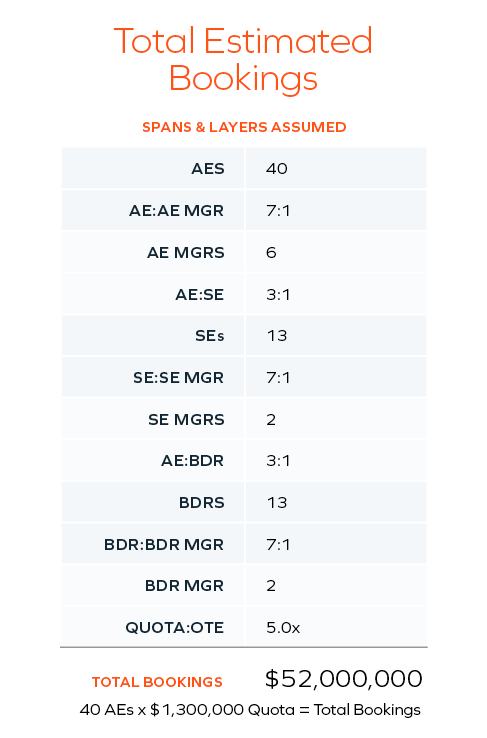
Task: Click the AES row label
Action: 208,168
